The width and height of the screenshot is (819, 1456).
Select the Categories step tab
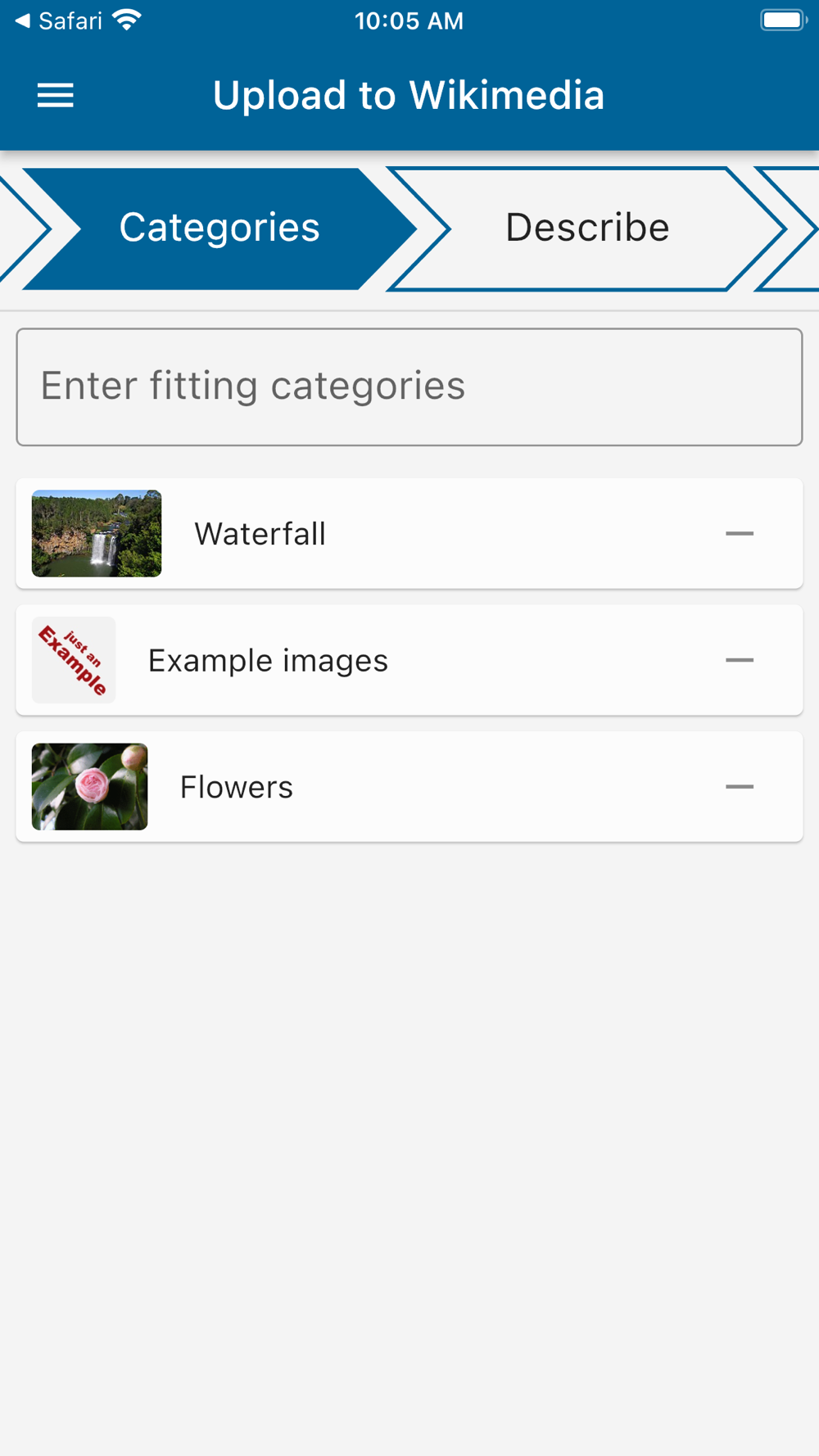coord(219,228)
